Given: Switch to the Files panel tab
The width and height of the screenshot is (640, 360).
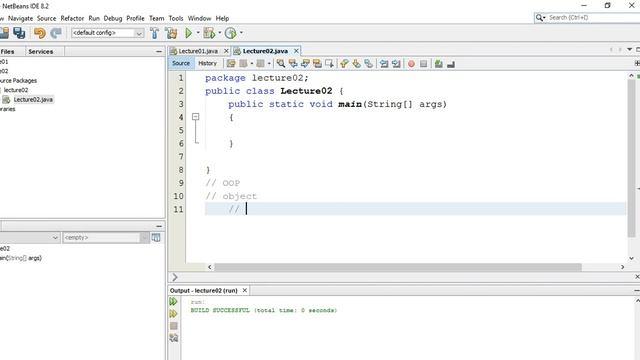Looking at the screenshot, I should (7, 51).
